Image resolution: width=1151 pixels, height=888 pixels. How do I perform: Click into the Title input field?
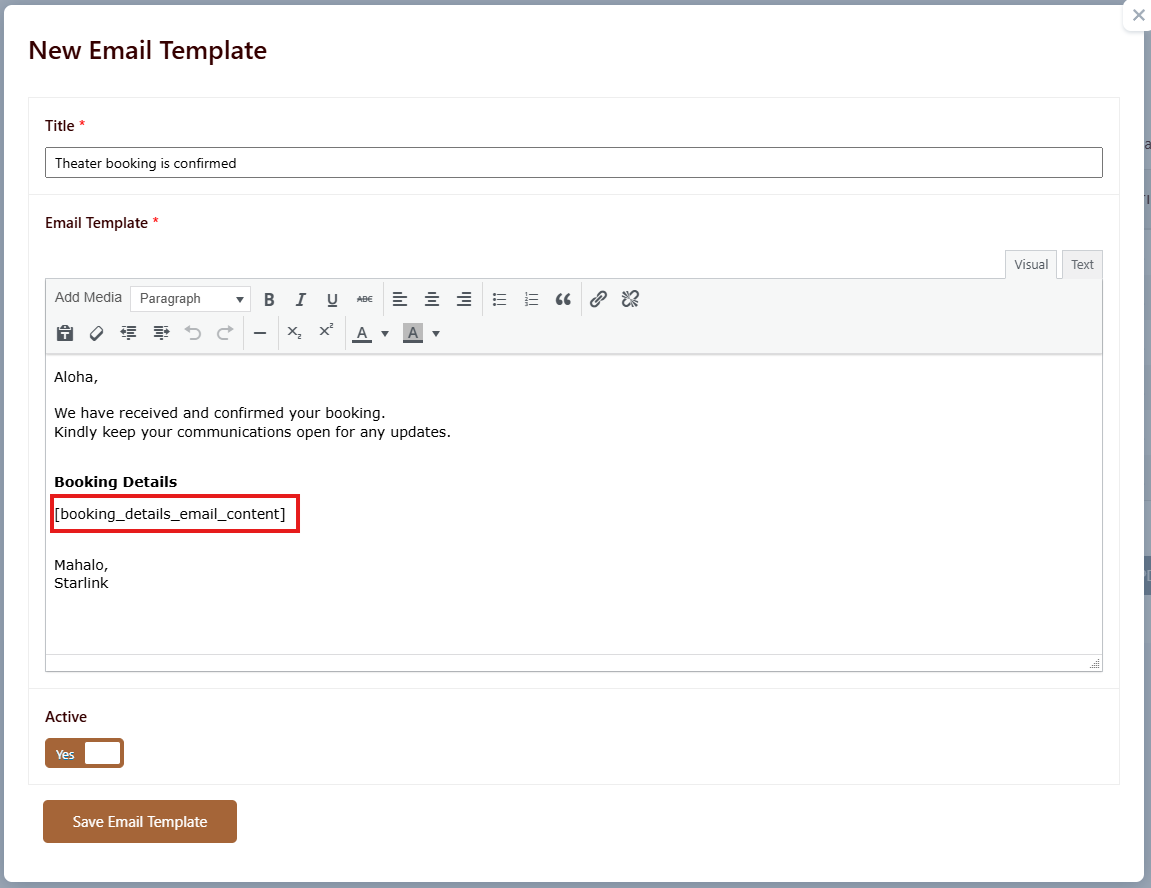(x=573, y=163)
